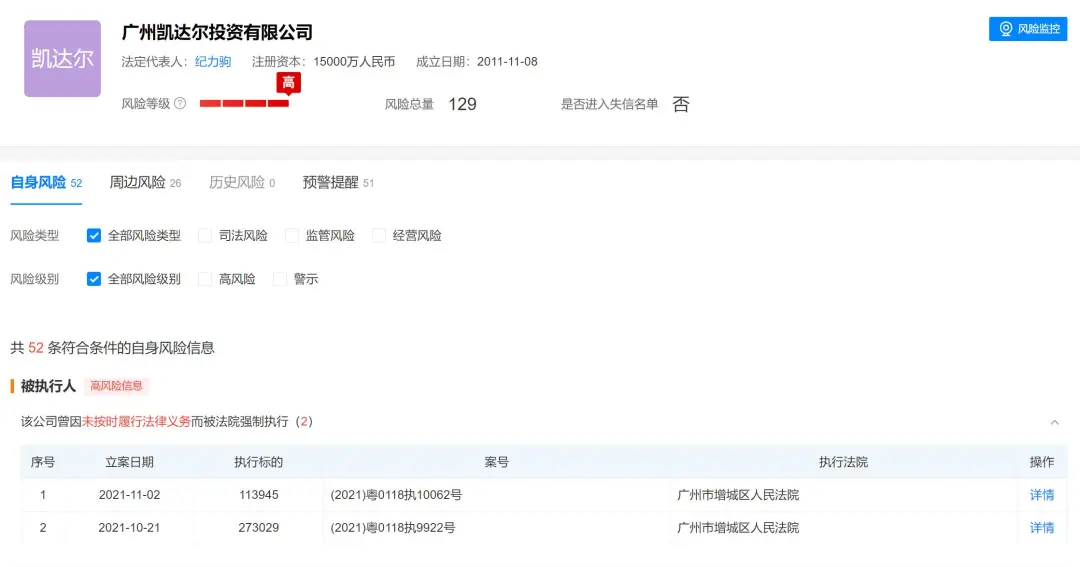Open legal representative 纪力驹 link
The width and height of the screenshot is (1080, 567).
tap(213, 62)
